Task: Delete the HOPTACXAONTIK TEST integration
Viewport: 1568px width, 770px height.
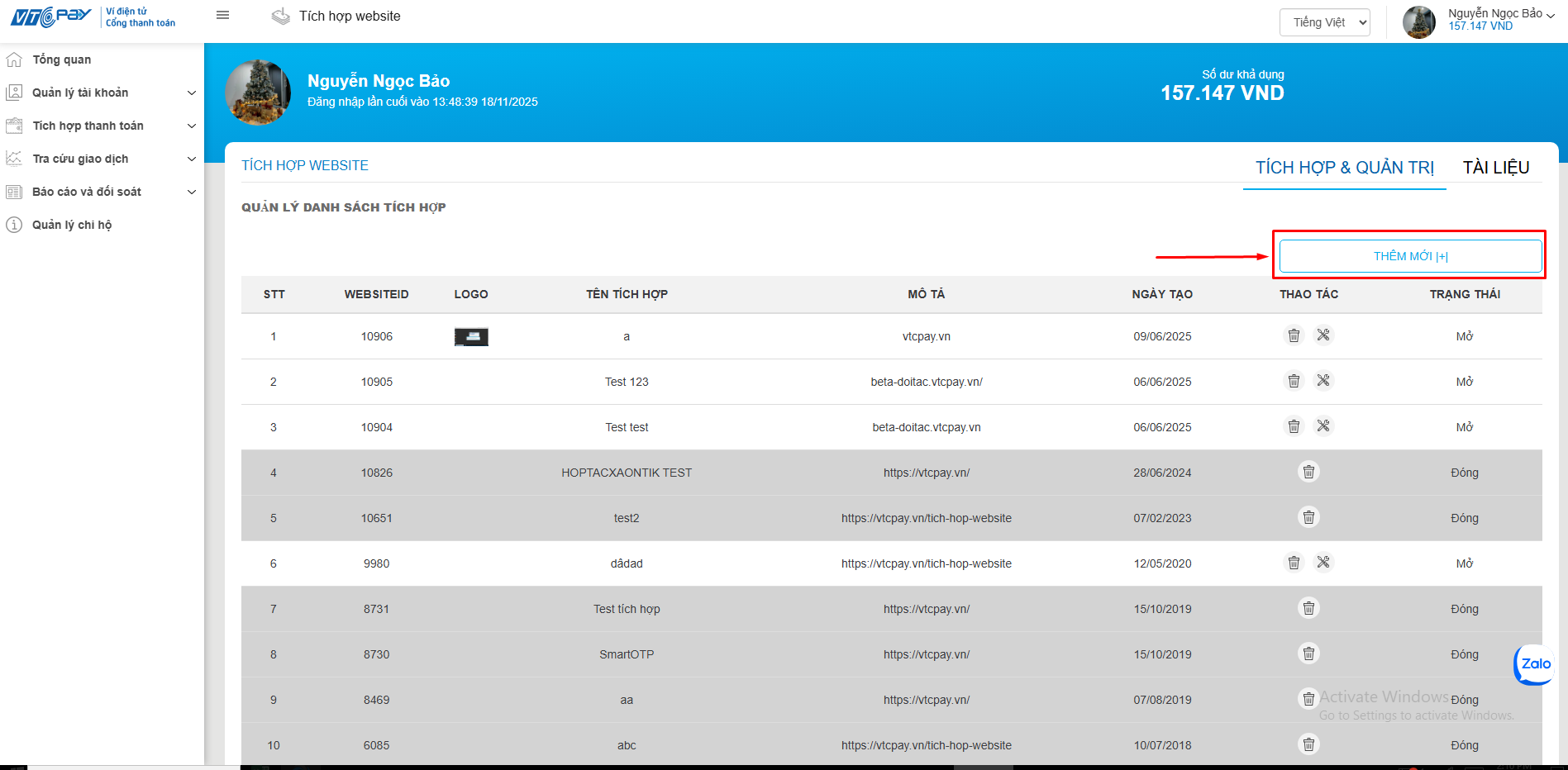Action: click(x=1308, y=472)
